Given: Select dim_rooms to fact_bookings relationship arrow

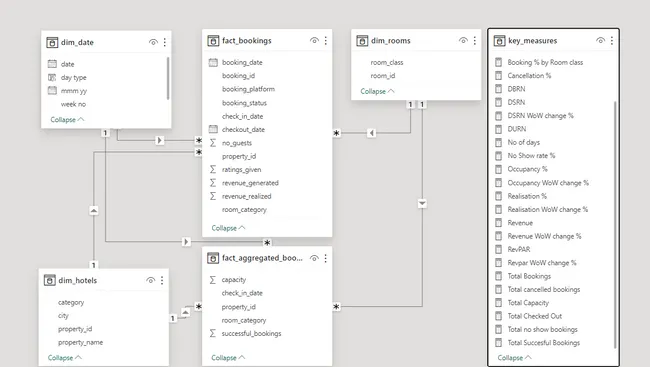Looking at the screenshot, I should coord(371,133).
